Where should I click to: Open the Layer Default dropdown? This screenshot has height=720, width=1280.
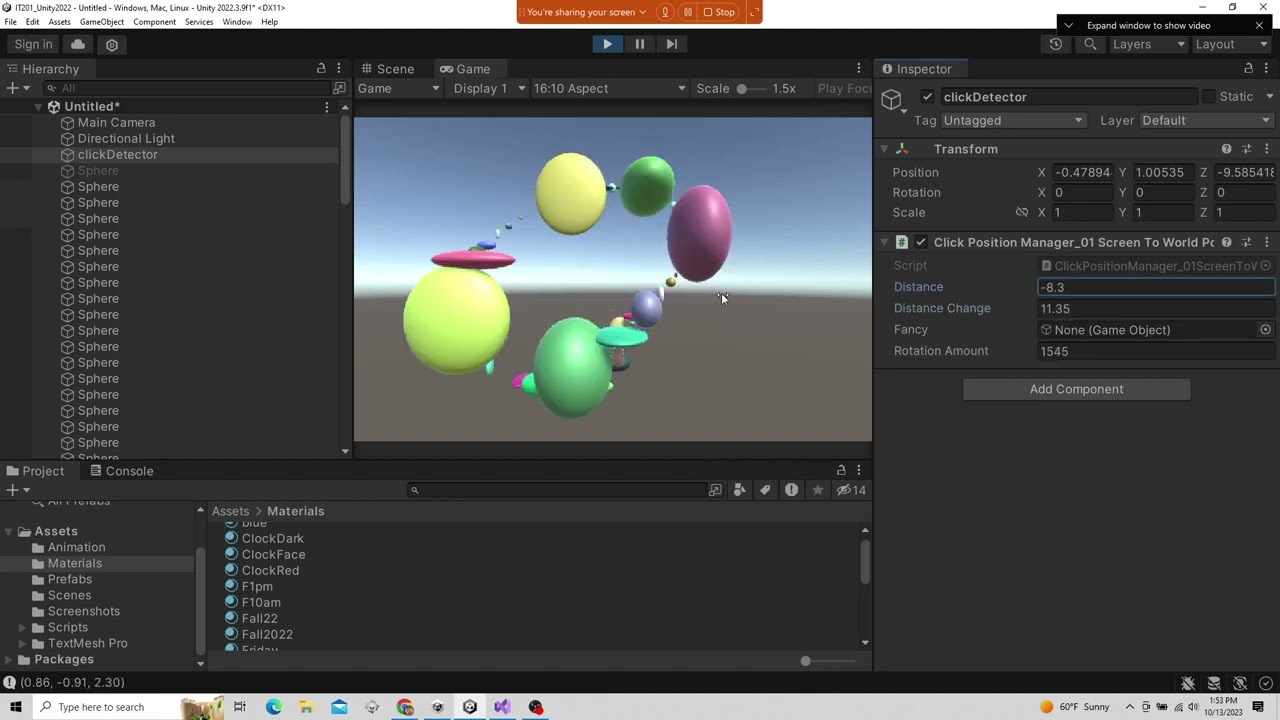[1206, 120]
